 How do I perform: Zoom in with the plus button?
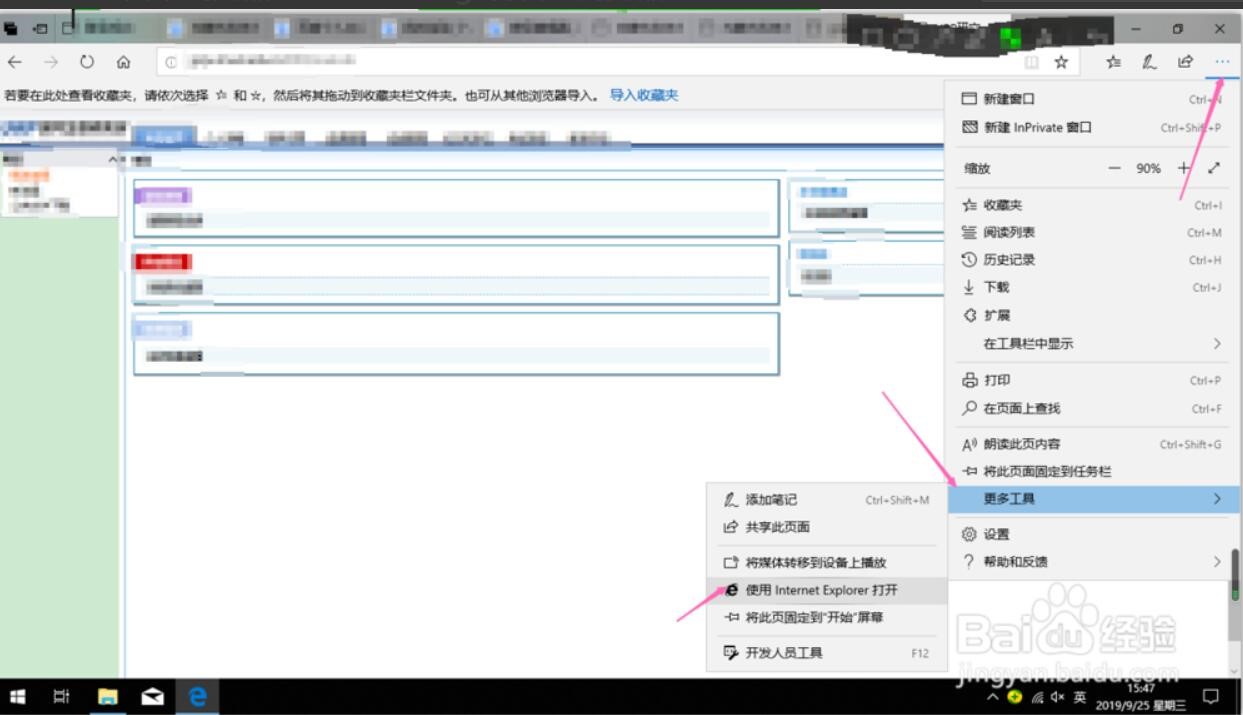tap(1183, 168)
